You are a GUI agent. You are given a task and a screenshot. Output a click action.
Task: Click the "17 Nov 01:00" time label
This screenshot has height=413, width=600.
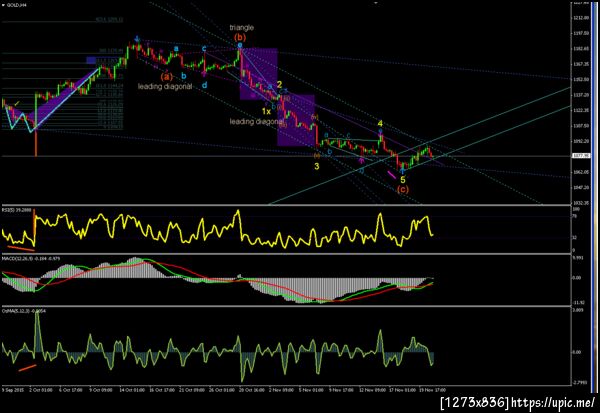click(x=402, y=390)
